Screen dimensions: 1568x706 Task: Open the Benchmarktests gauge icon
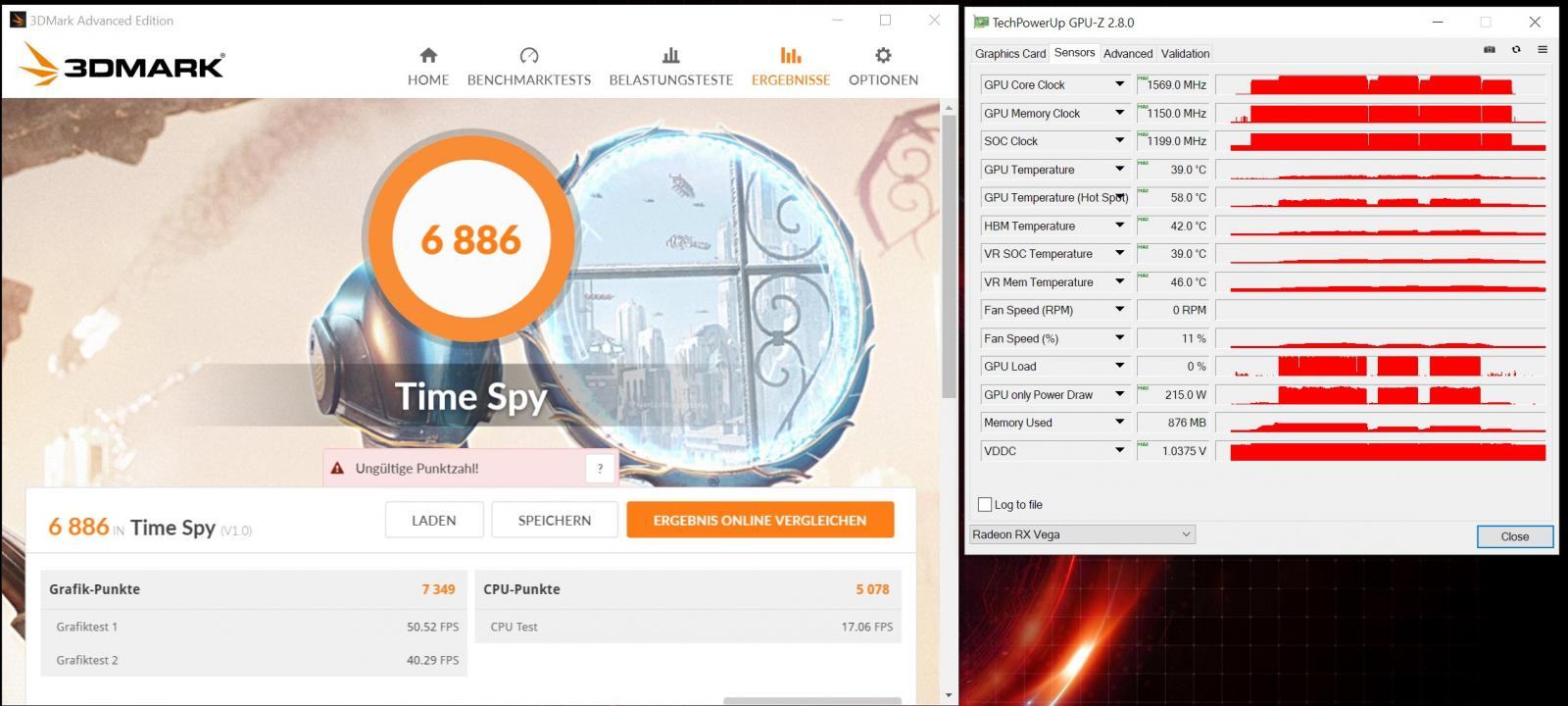click(529, 56)
